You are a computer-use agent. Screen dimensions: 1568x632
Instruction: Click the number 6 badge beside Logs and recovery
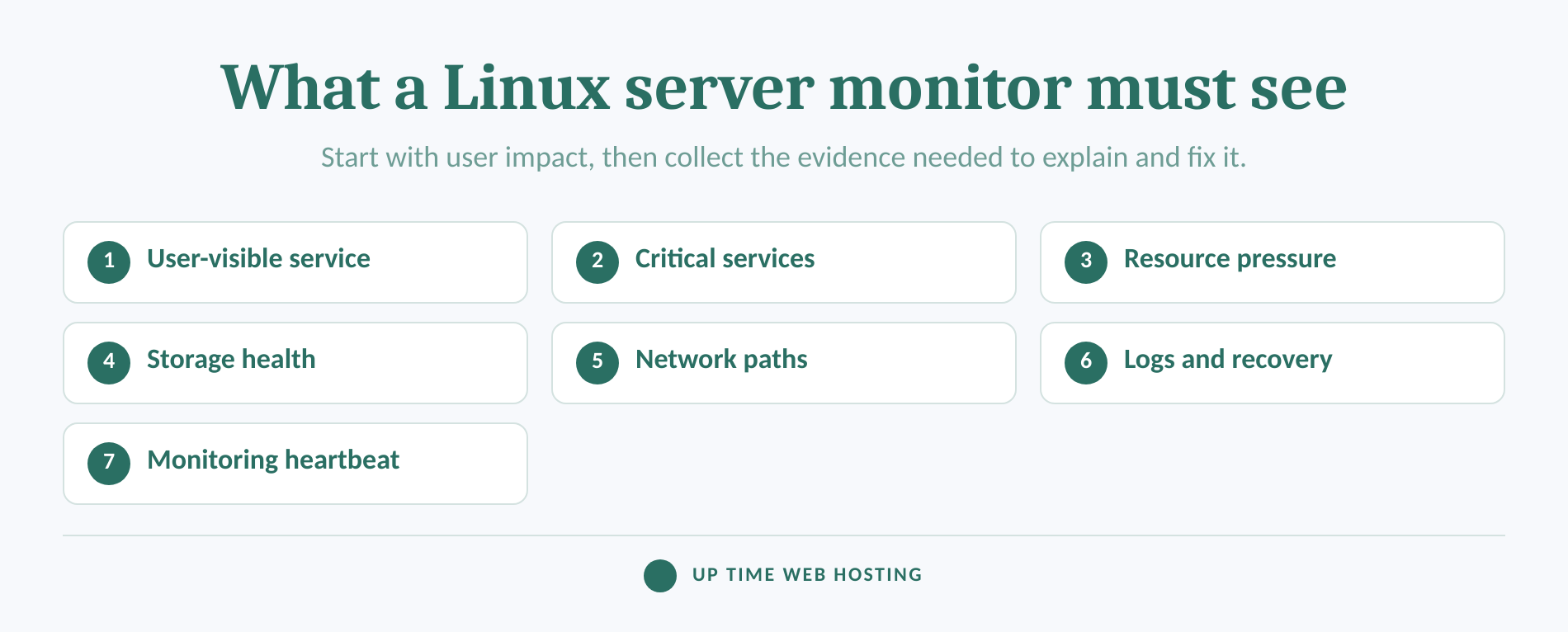pyautogui.click(x=1086, y=363)
